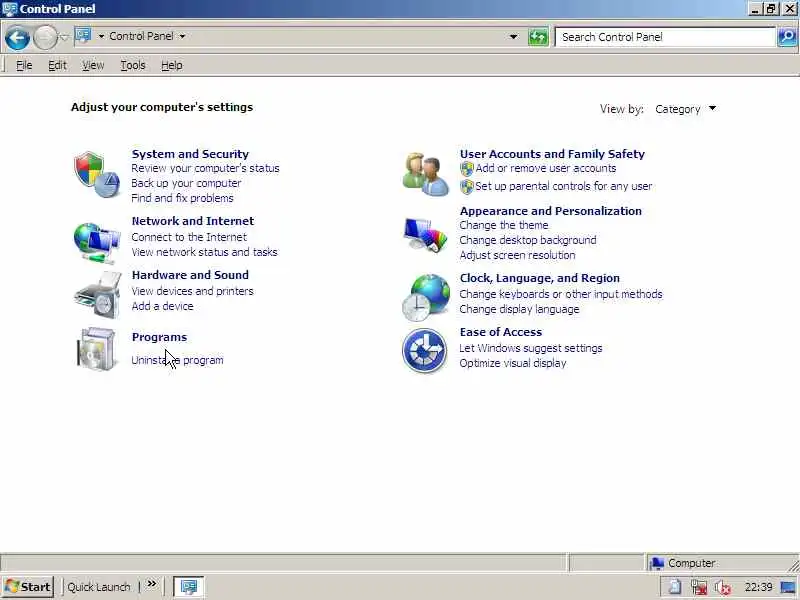Click the greyed forward navigation button
Viewport: 800px width, 600px height.
point(45,38)
